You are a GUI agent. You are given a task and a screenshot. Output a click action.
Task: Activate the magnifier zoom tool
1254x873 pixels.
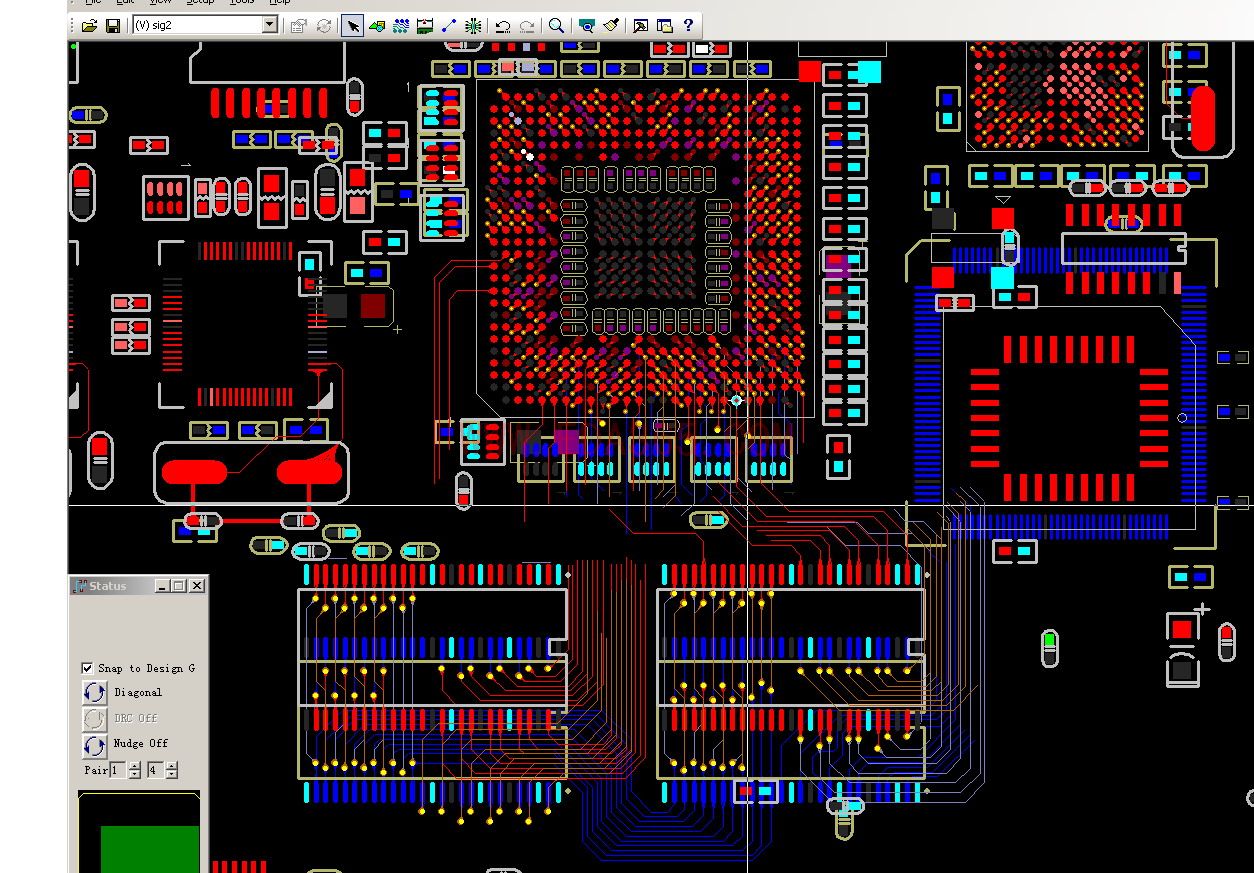coord(557,26)
